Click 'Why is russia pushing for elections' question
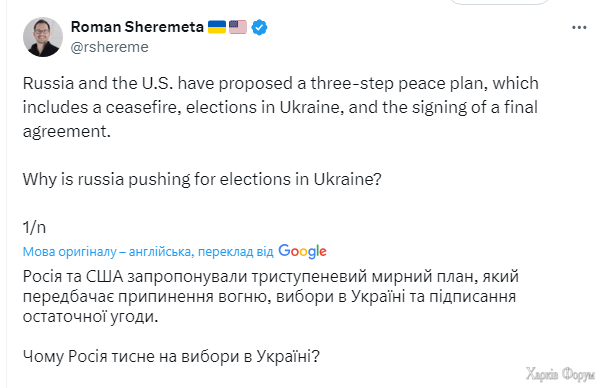 point(202,179)
